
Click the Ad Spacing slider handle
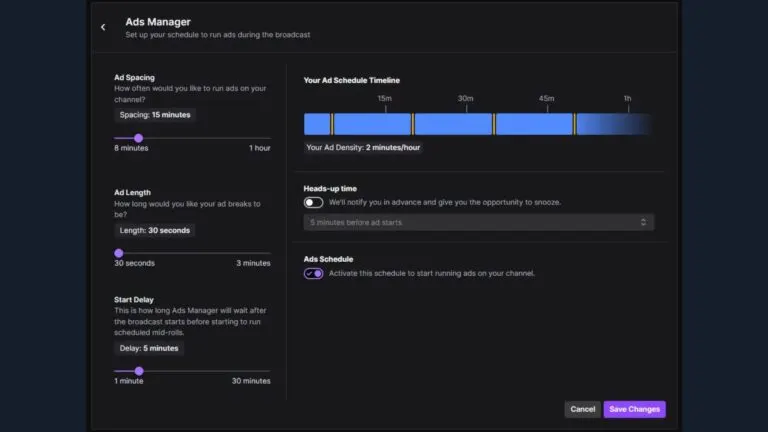[x=139, y=138]
